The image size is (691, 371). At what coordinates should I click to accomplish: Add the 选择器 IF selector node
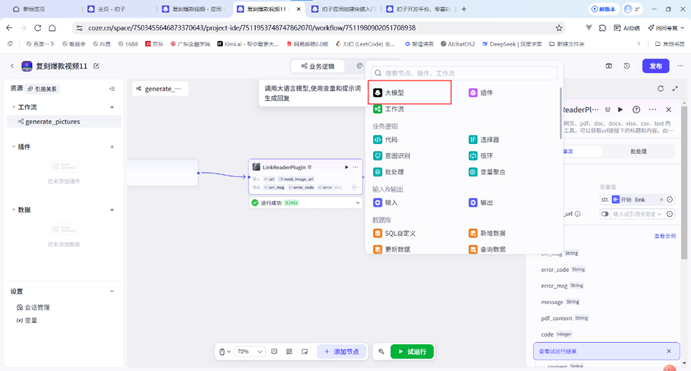coord(484,140)
